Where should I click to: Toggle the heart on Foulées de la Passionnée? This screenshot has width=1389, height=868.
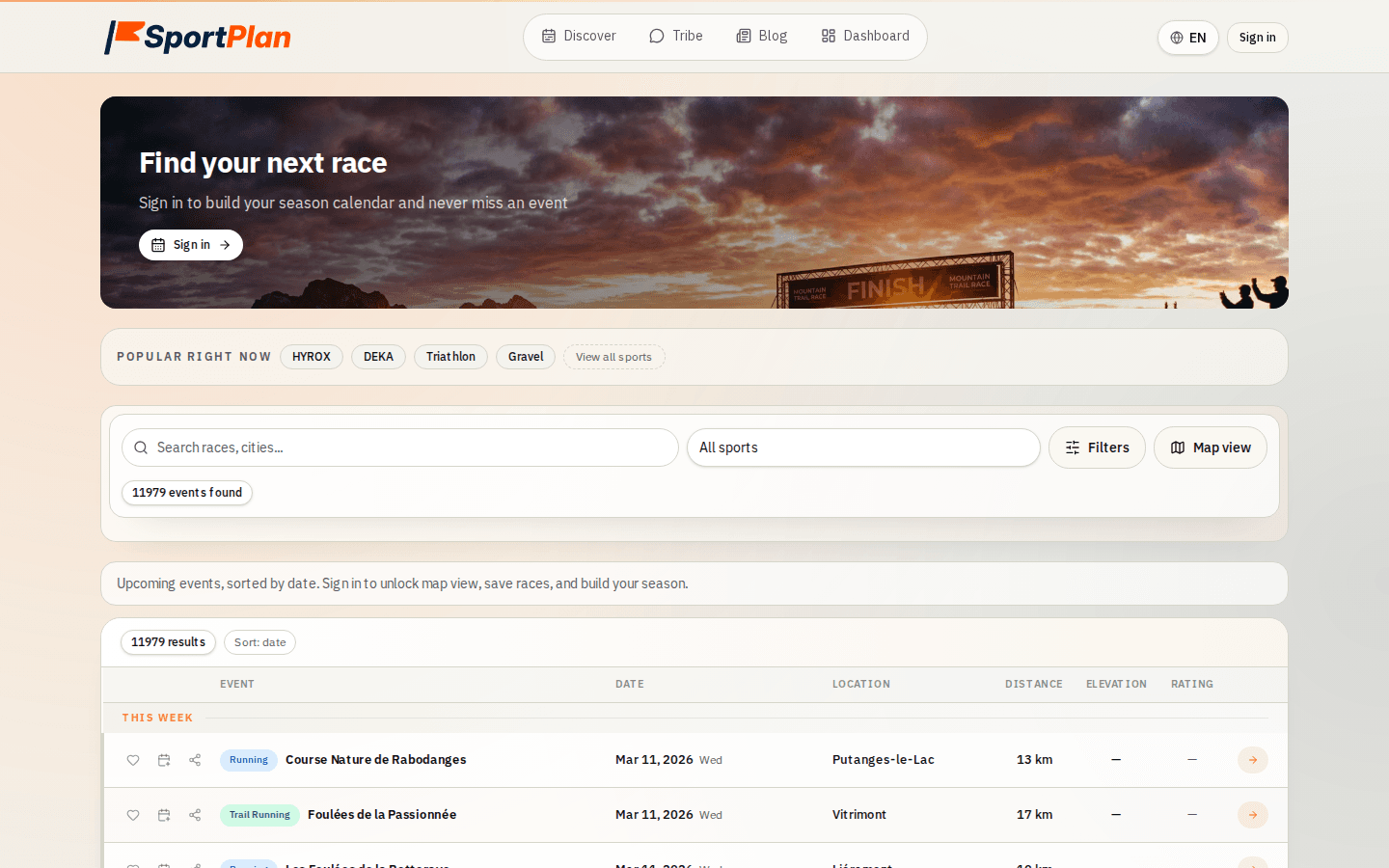click(x=133, y=815)
